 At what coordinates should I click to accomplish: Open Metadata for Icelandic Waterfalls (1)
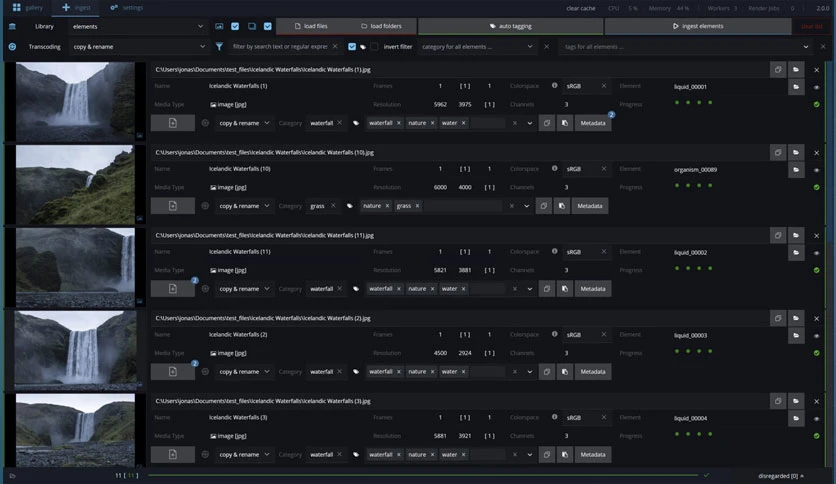point(593,123)
